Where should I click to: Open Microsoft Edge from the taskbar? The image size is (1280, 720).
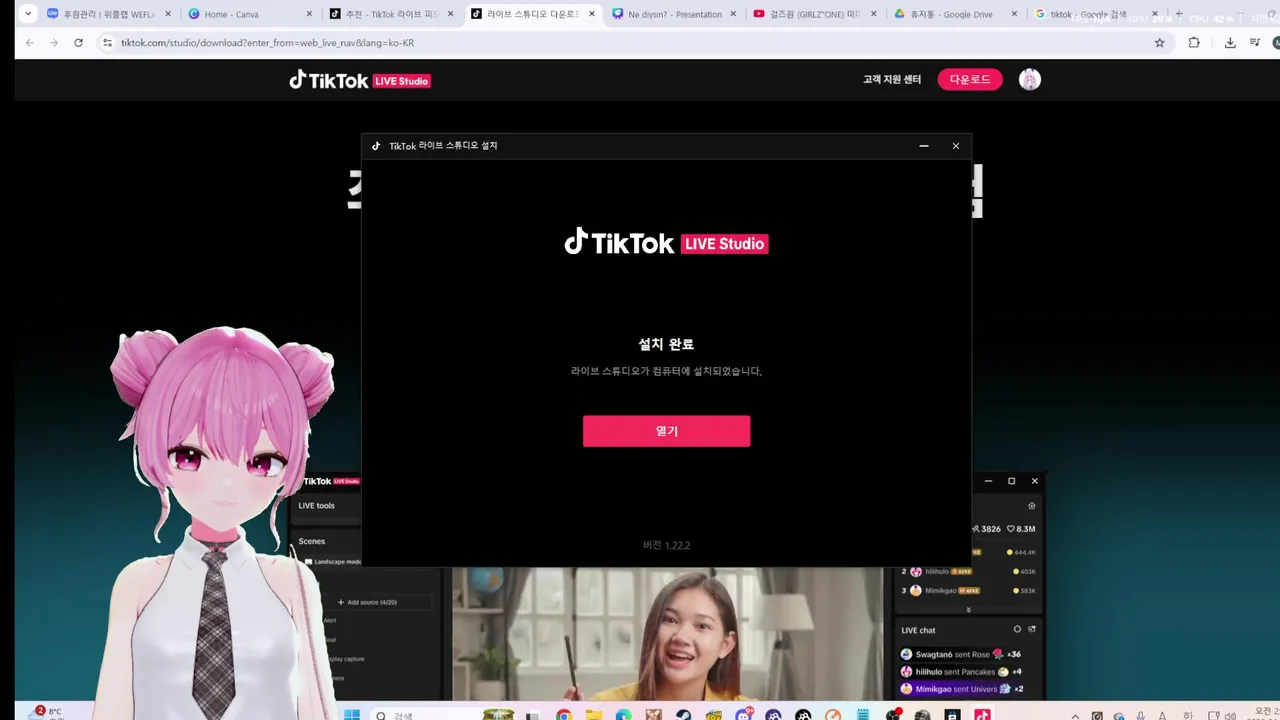[x=624, y=715]
